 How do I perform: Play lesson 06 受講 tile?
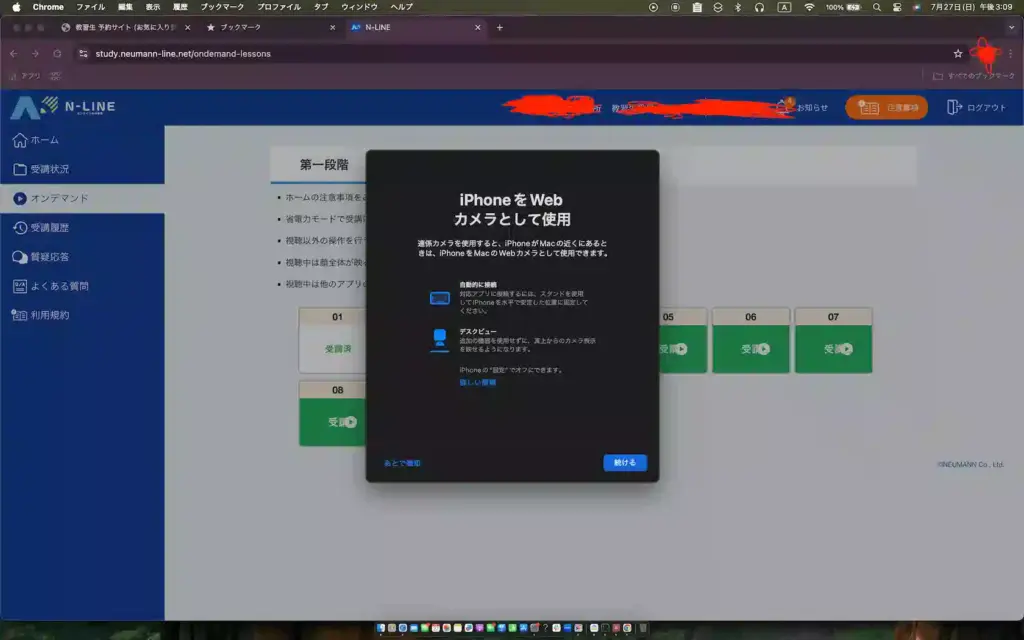[750, 349]
